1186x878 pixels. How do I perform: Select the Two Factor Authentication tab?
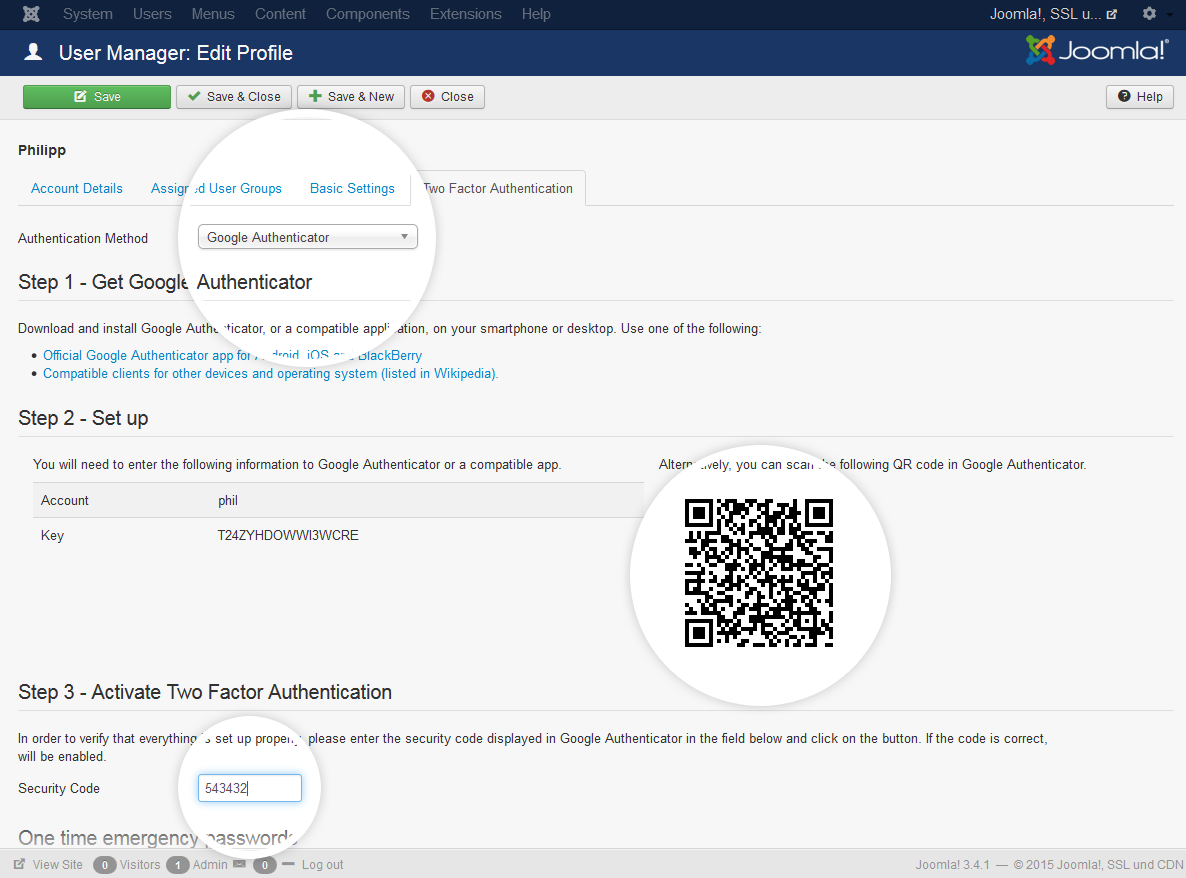point(498,188)
